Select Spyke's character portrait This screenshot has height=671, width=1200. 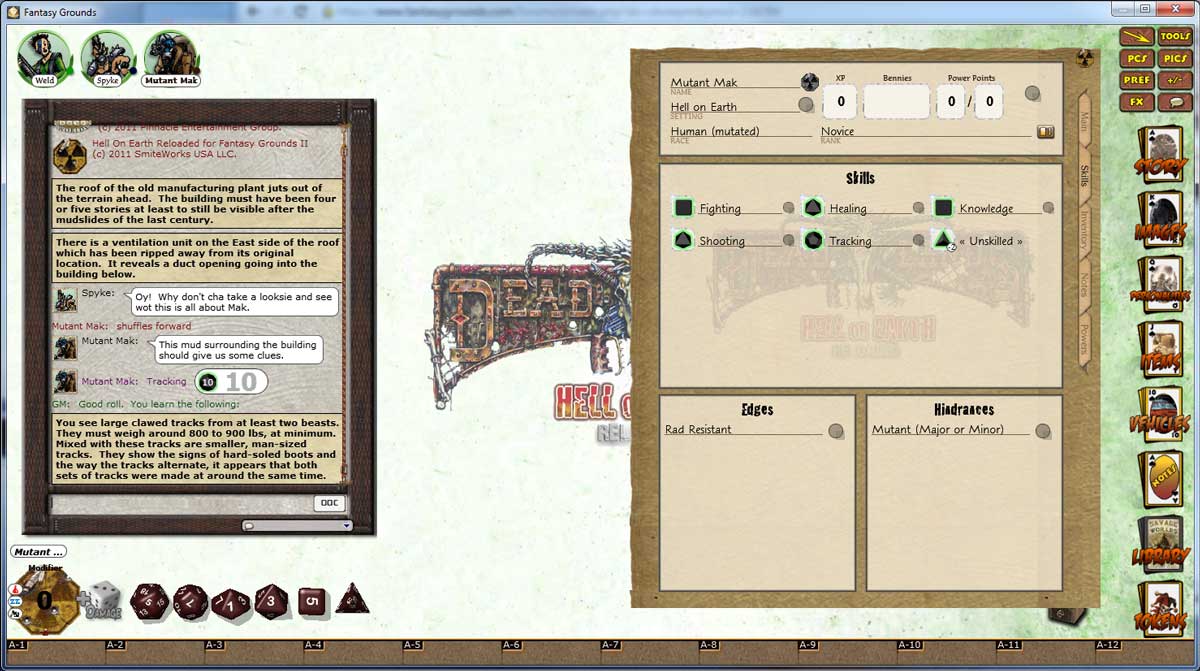click(108, 55)
